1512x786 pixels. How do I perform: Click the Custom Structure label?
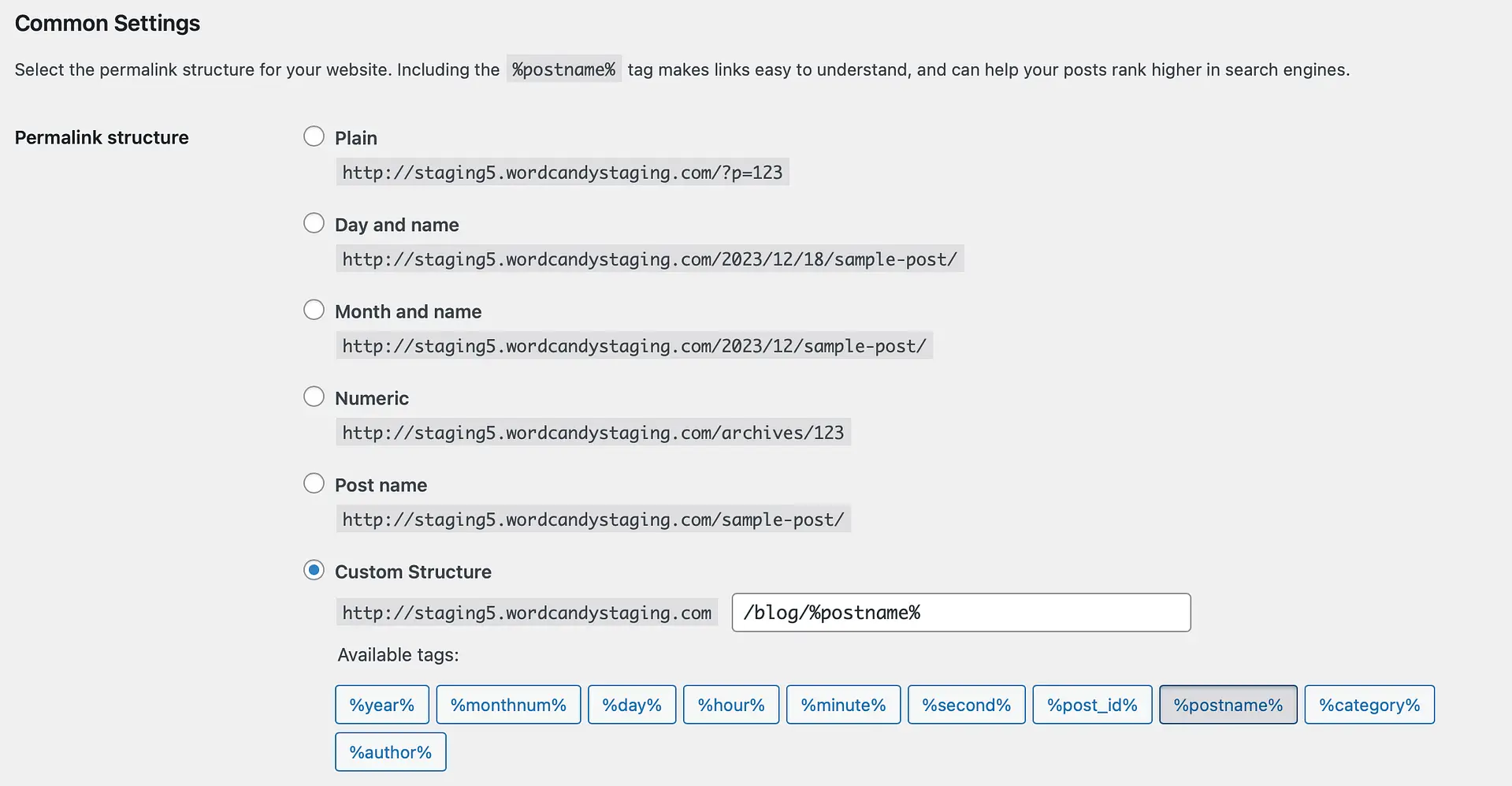(x=413, y=572)
